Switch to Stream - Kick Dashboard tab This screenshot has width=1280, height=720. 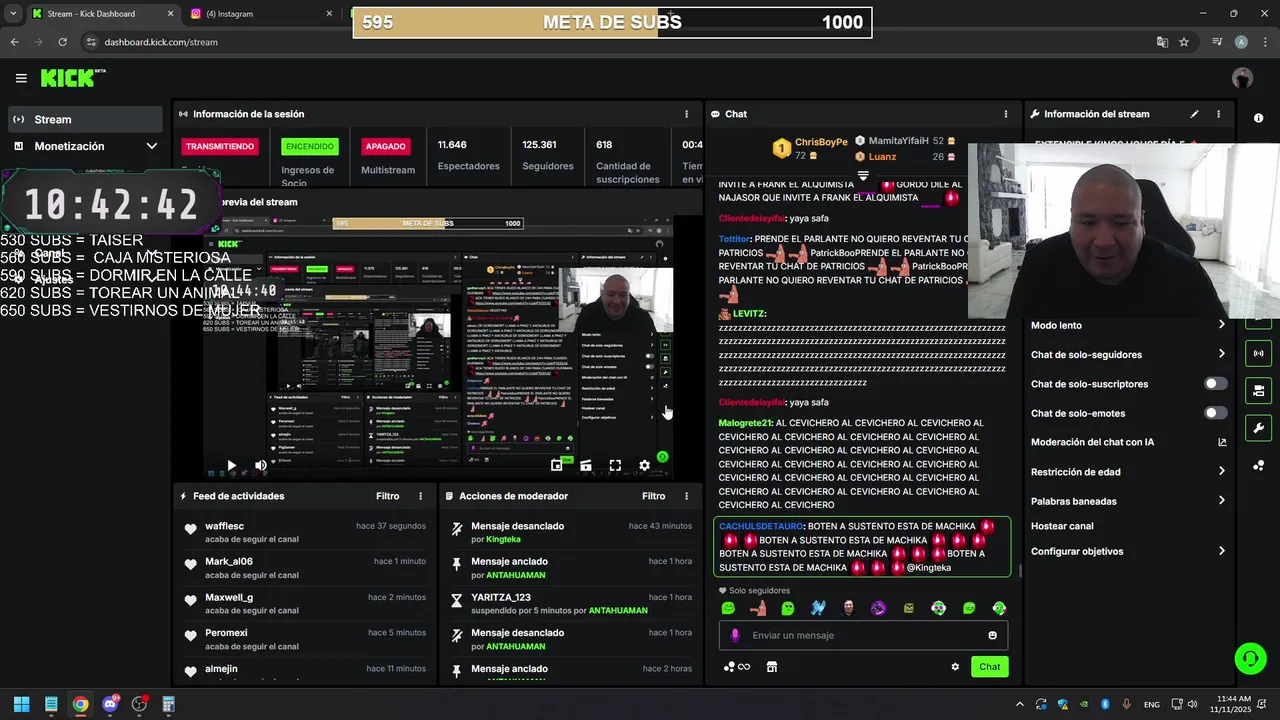[102, 14]
